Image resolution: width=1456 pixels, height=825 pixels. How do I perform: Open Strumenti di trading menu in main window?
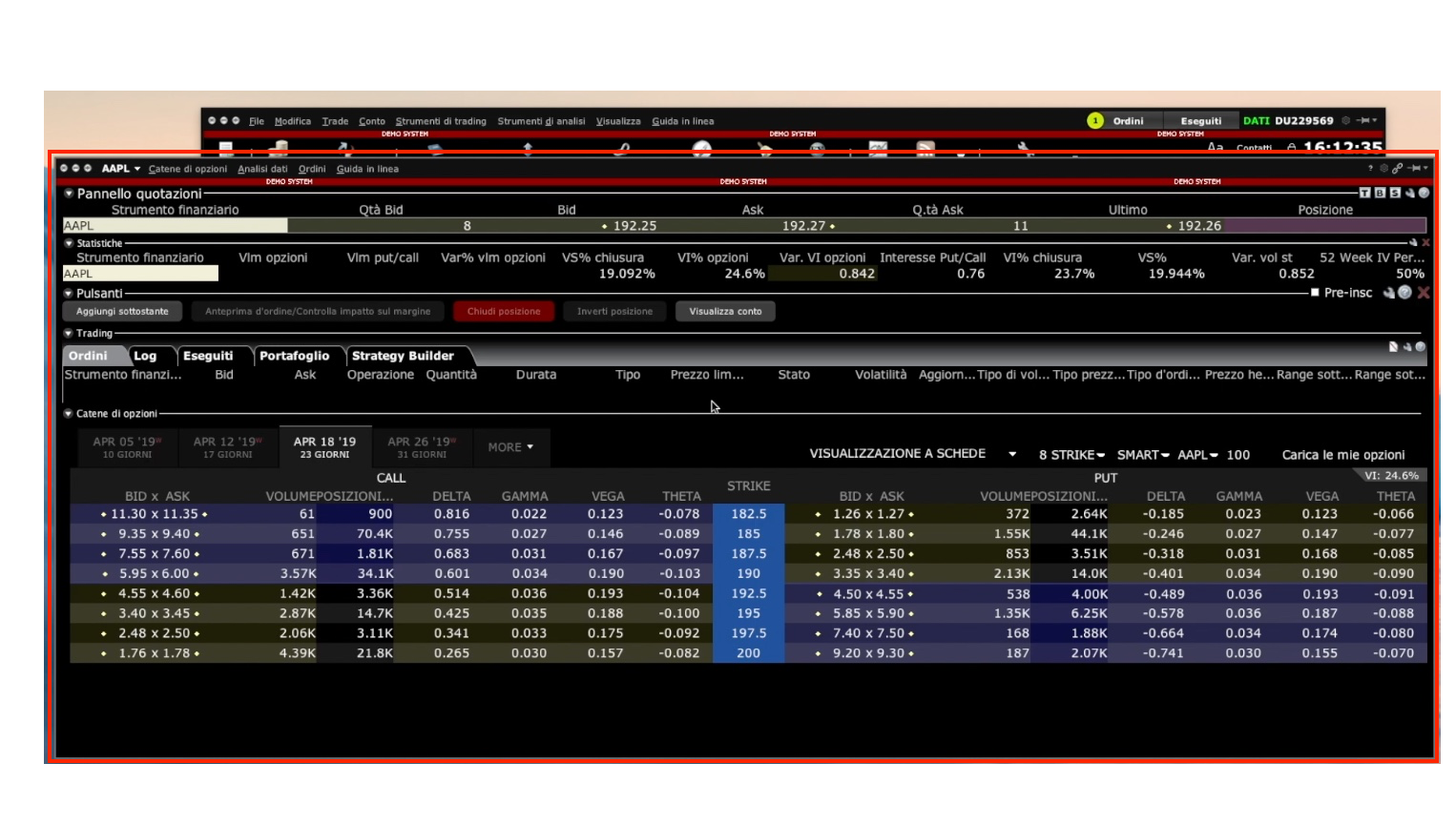coord(441,121)
